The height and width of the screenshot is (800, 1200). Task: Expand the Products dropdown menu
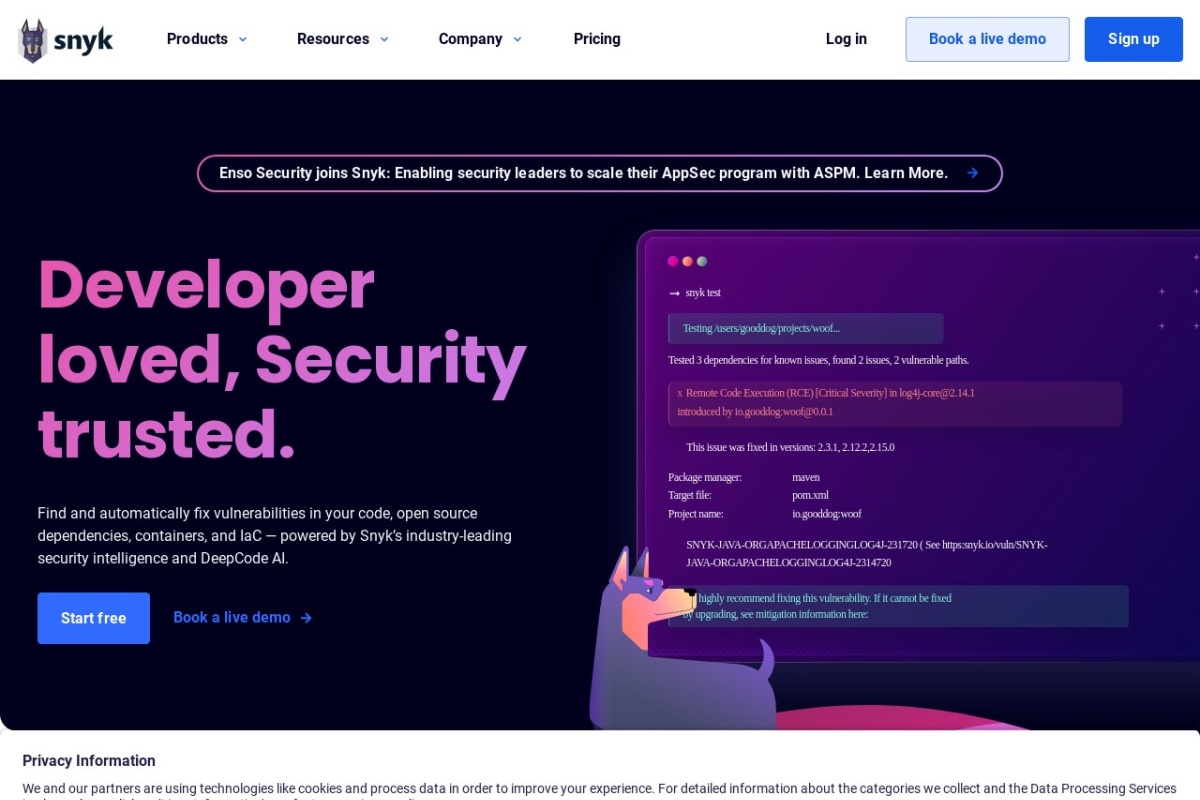(x=207, y=39)
